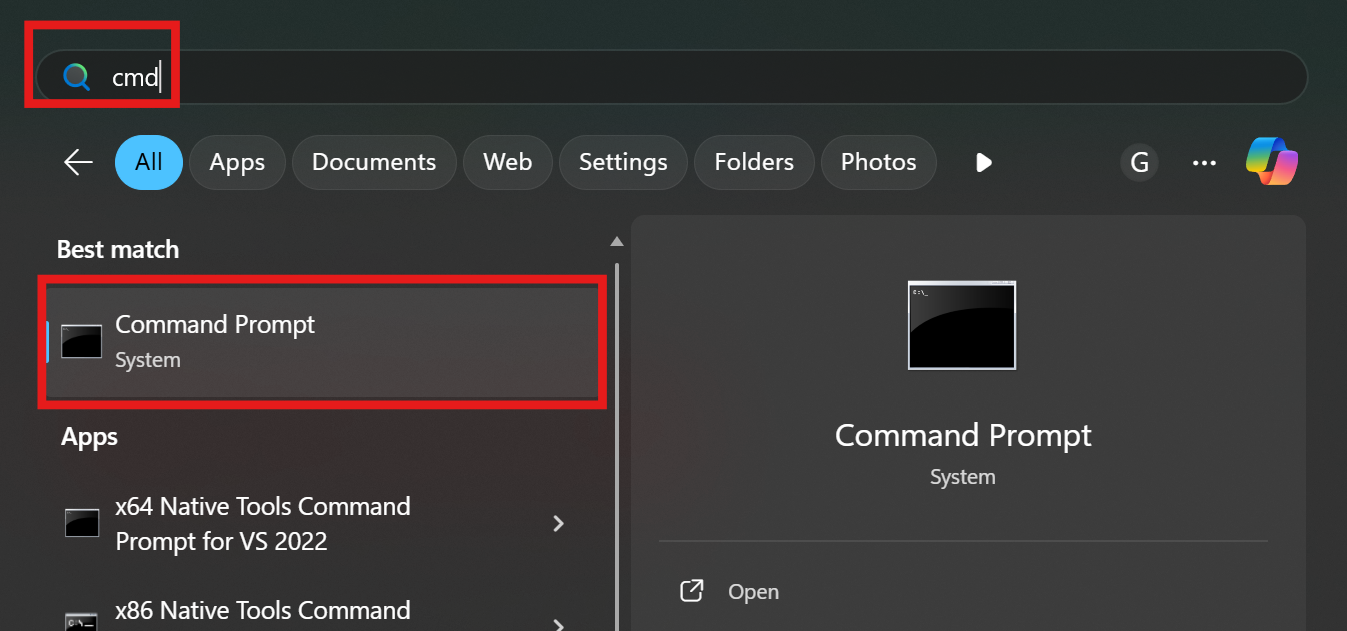Viewport: 1347px width, 631px height.
Task: Open the Copilot icon
Action: (1271, 162)
